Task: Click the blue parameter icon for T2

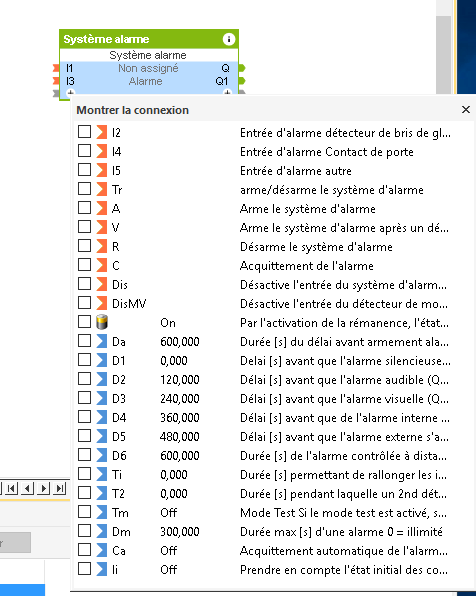Action: [102, 493]
